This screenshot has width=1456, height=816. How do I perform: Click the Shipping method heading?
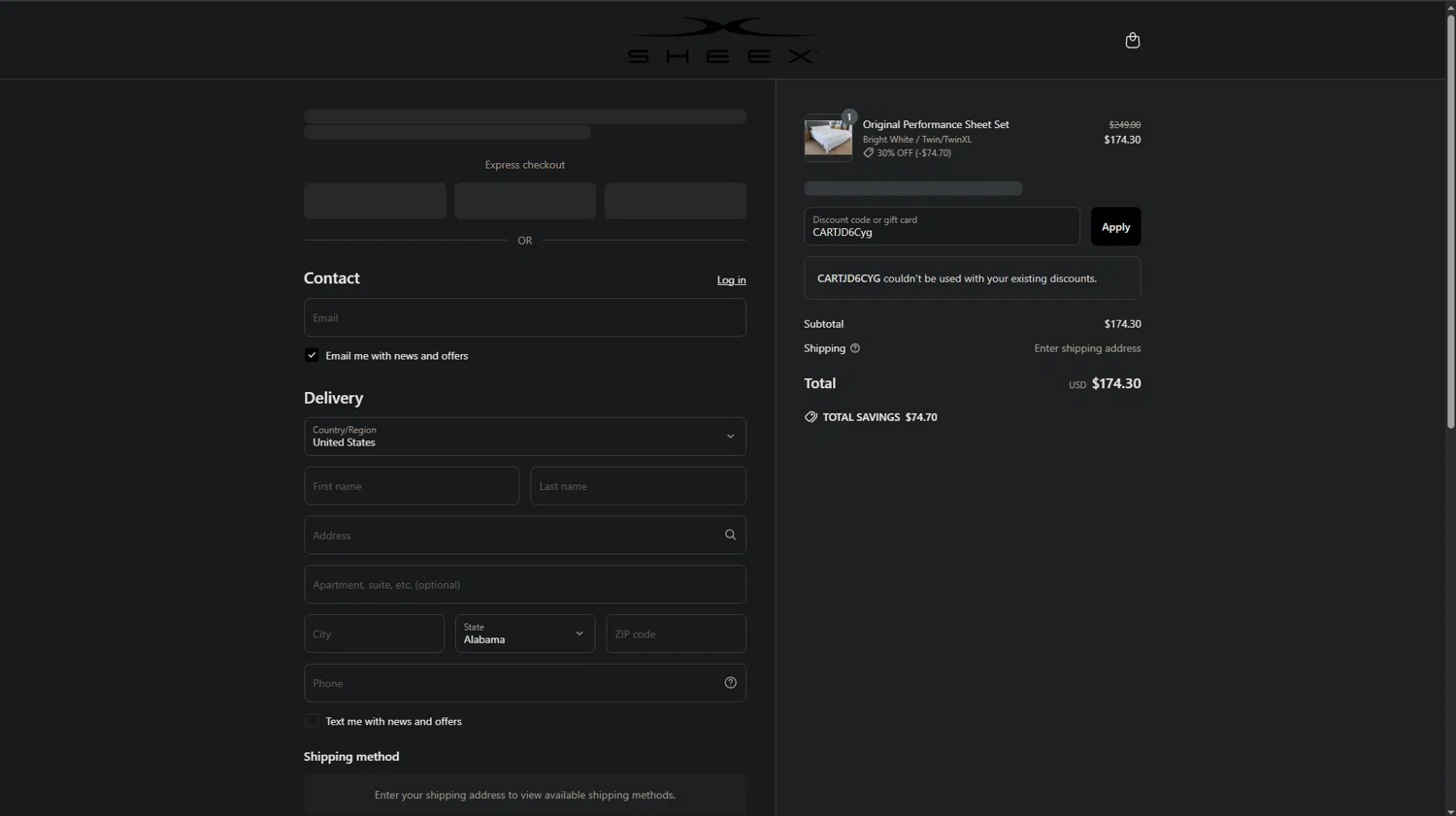coord(351,757)
